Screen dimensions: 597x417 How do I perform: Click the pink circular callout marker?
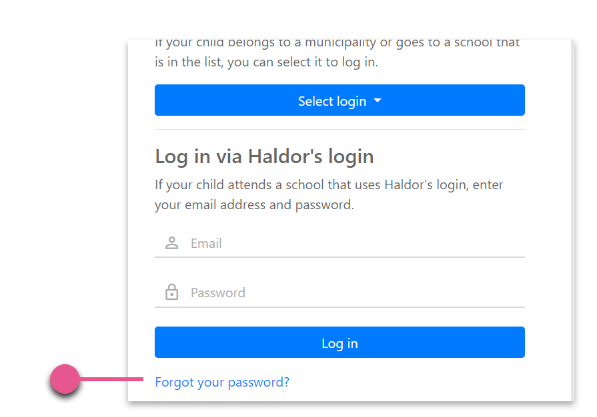click(x=65, y=379)
